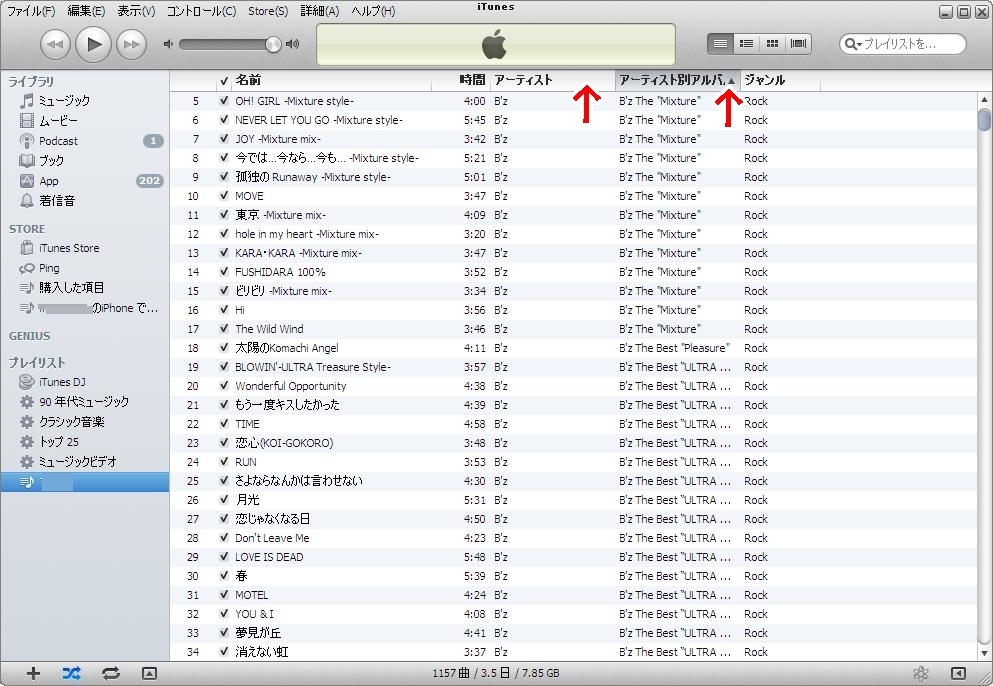
Task: Uncheck the Wonderful Opportunity checkbox
Action: click(x=224, y=386)
